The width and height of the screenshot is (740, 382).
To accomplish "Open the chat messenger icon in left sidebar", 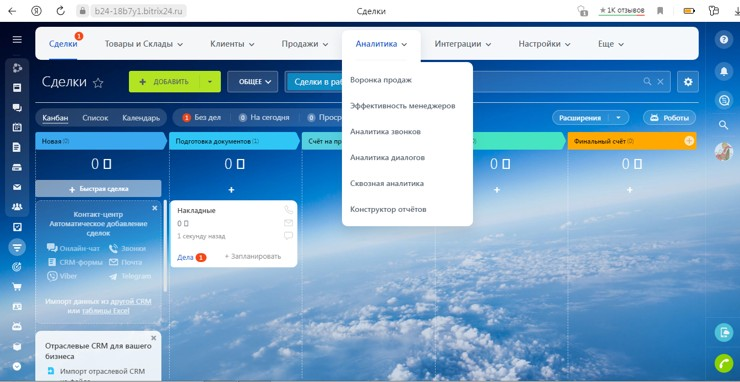I will pyautogui.click(x=17, y=108).
